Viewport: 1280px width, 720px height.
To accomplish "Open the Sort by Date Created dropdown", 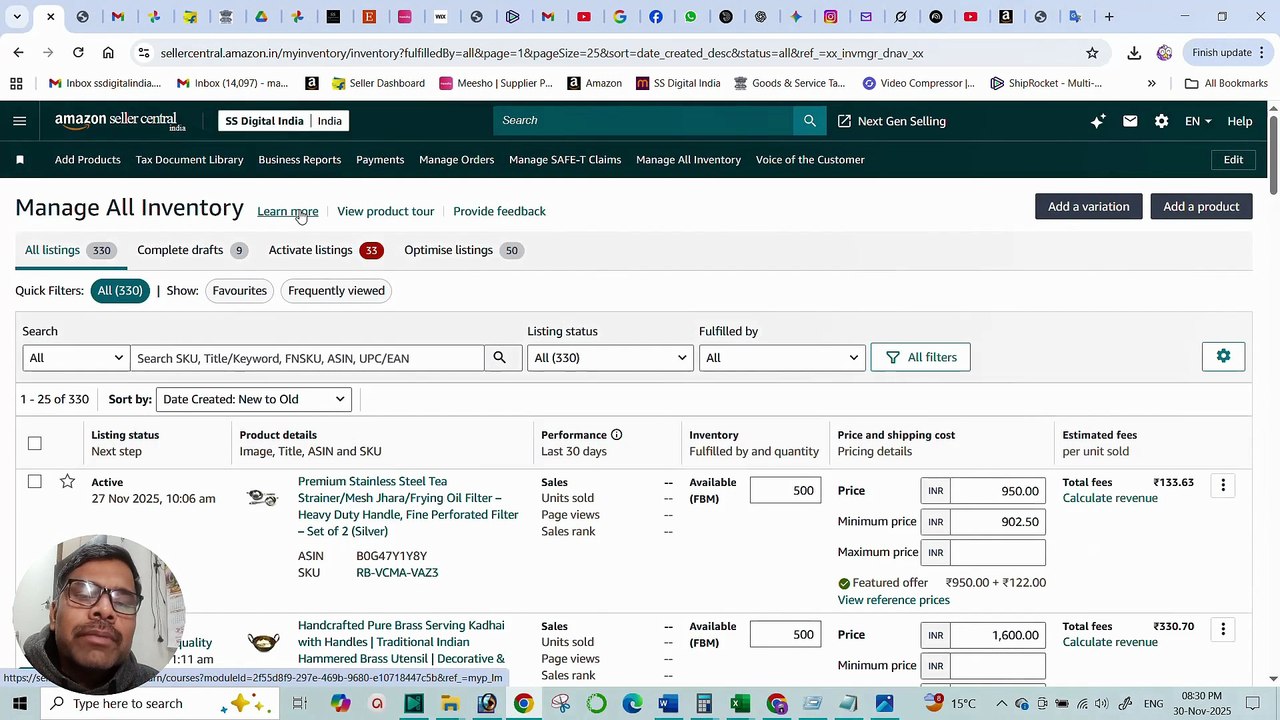I will coord(254,400).
